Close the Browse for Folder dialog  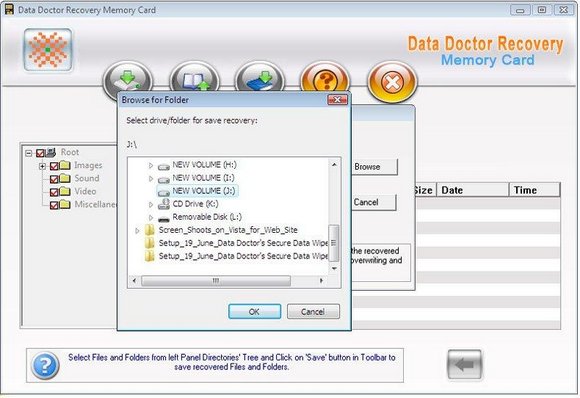coord(337,100)
